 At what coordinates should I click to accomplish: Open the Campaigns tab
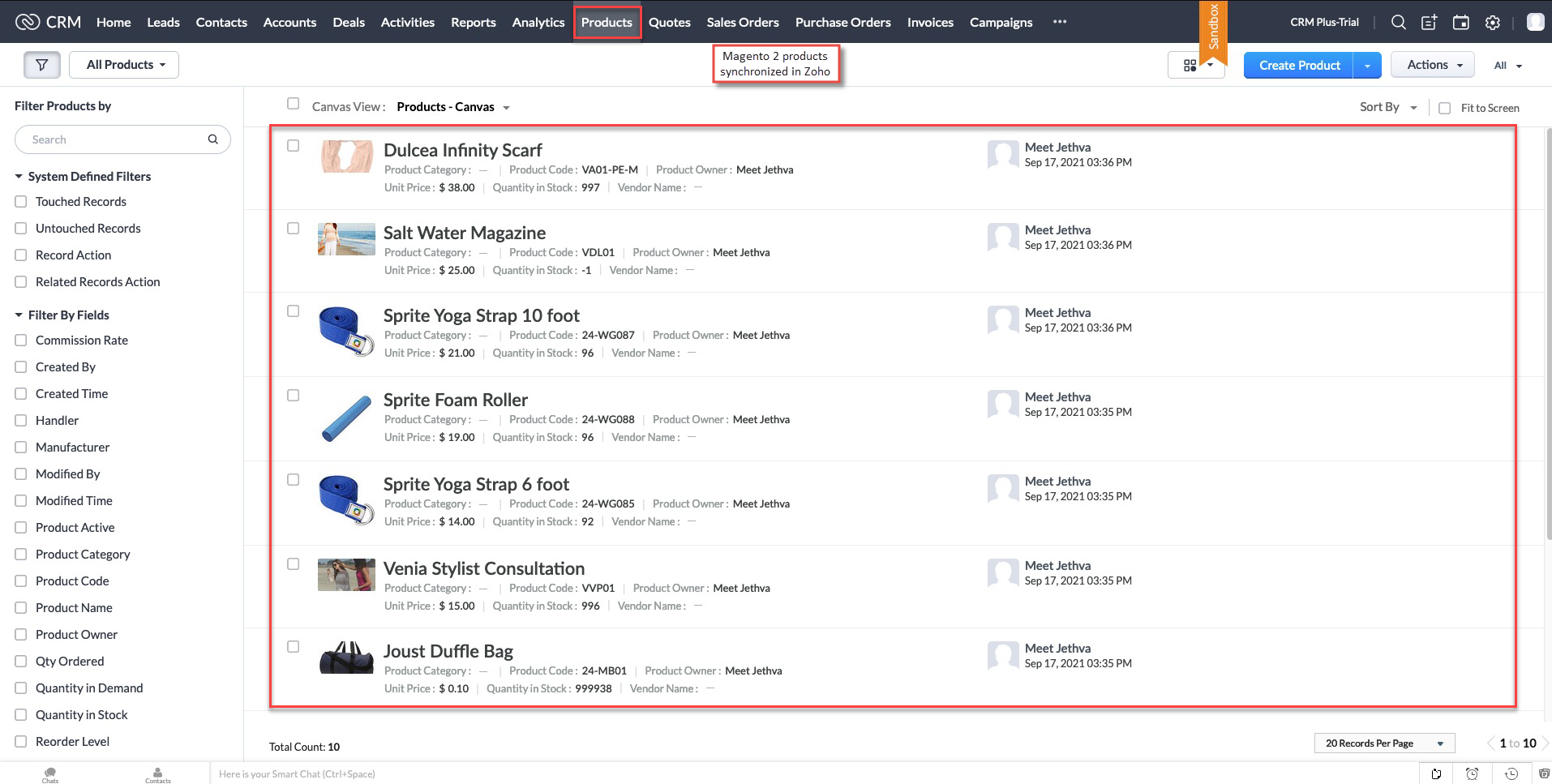(1001, 22)
